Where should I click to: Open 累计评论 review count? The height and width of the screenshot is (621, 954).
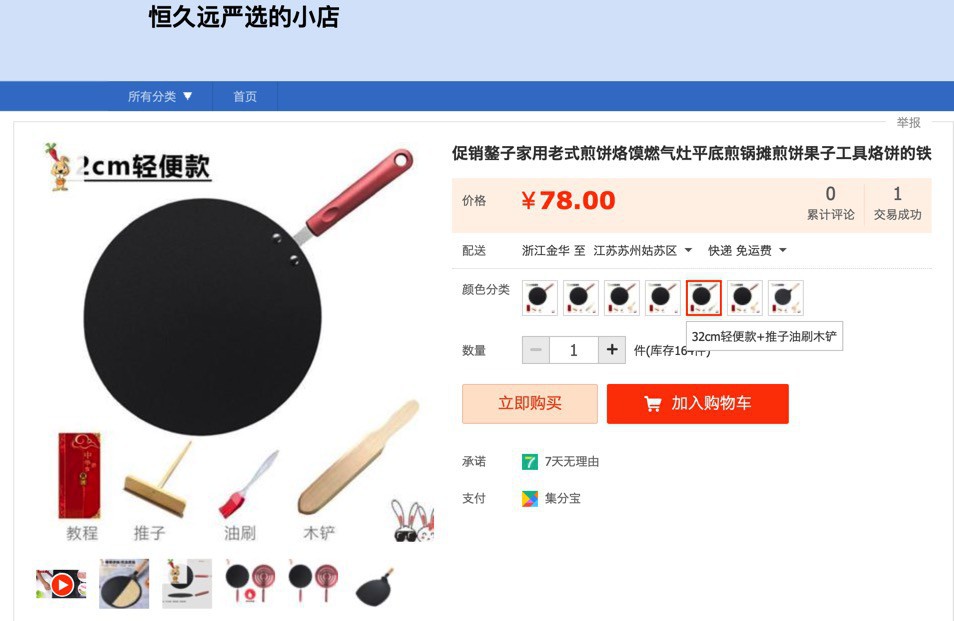[x=830, y=204]
